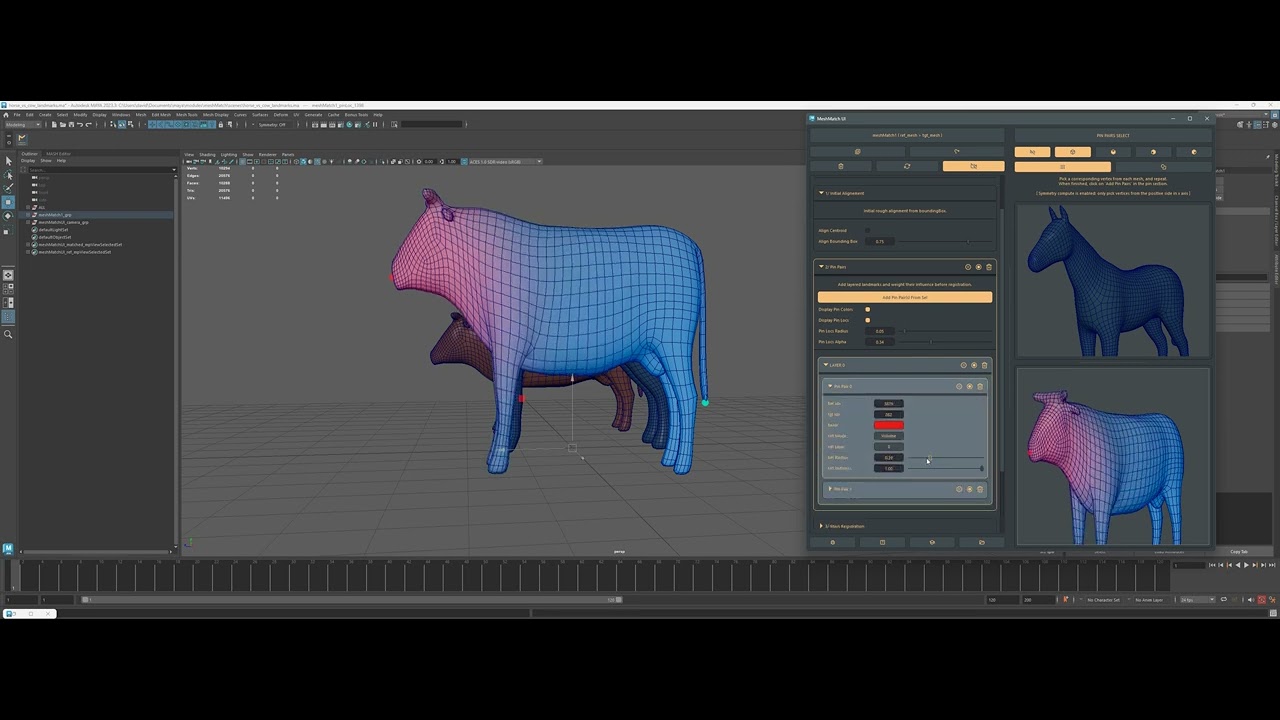Screen dimensions: 1280x720
Task: Delete Pin Pair 0 using its trash icon
Action: pyautogui.click(x=980, y=386)
